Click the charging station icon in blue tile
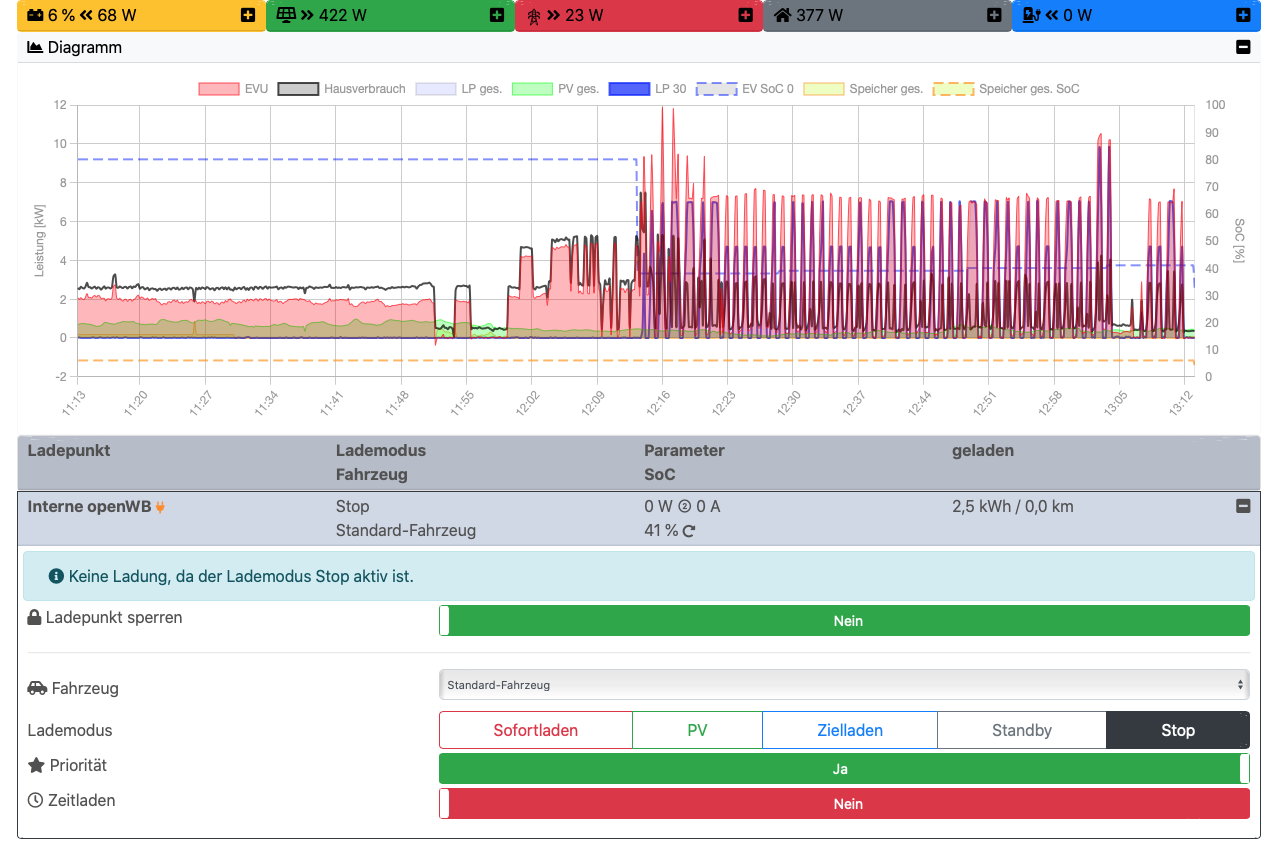This screenshot has width=1281, height=853. 1032,16
